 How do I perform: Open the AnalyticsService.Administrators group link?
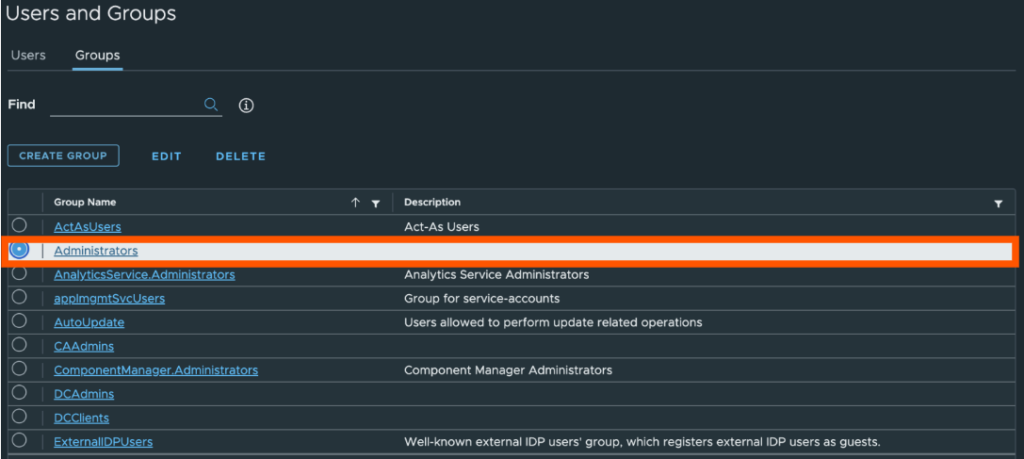tap(144, 274)
